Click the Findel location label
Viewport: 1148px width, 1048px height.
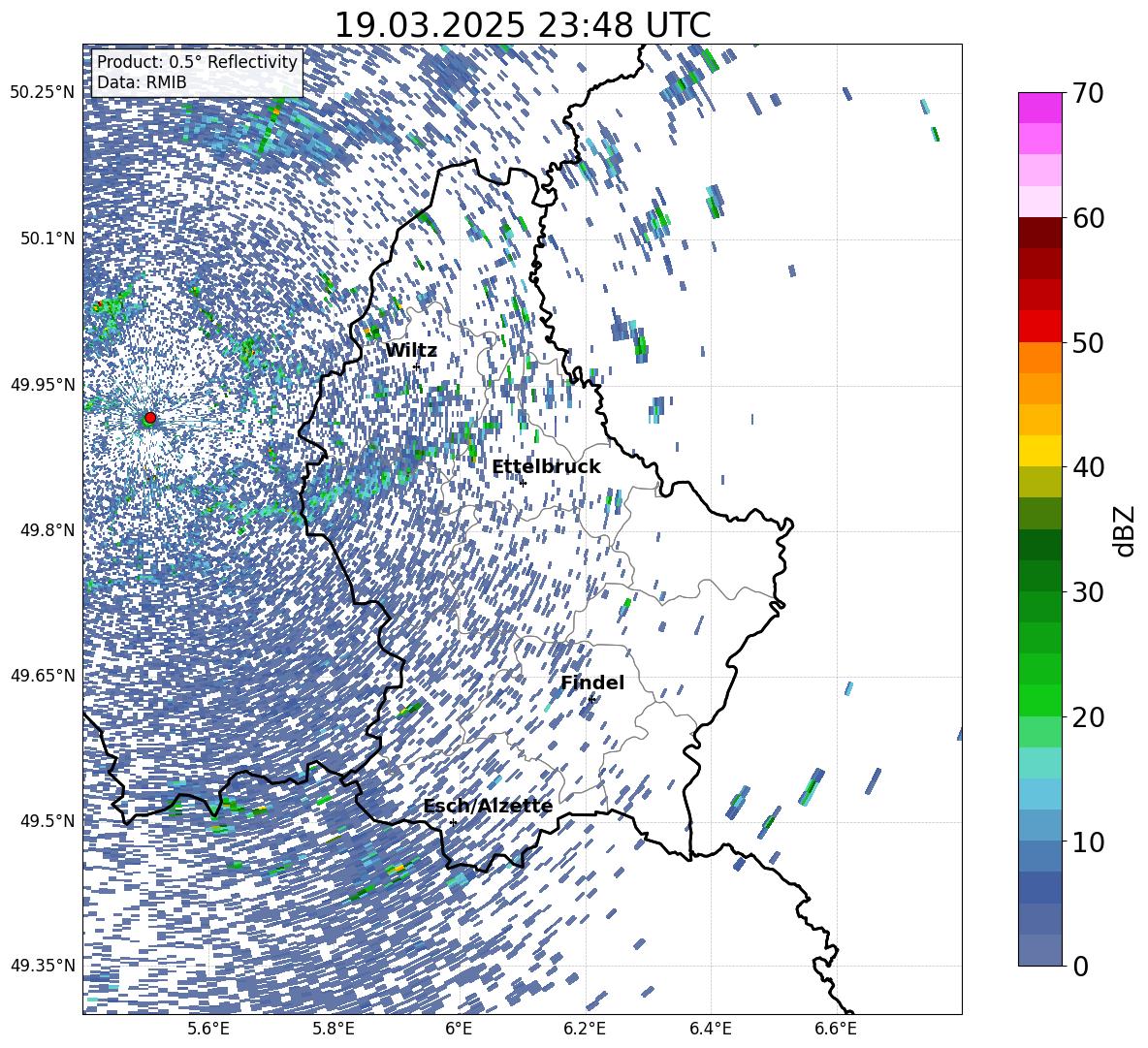[x=592, y=683]
